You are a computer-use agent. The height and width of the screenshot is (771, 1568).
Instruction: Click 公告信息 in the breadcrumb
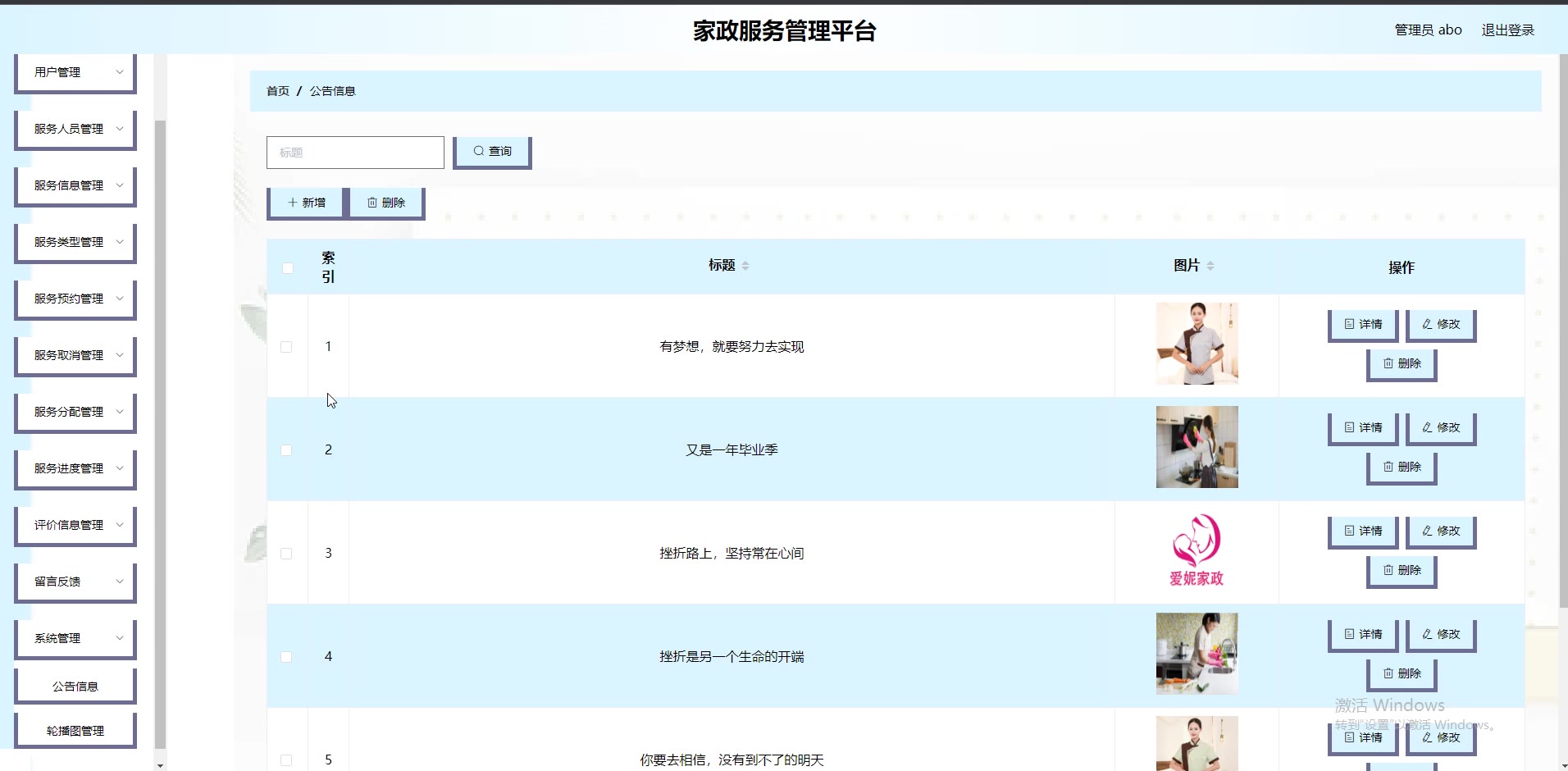(332, 91)
